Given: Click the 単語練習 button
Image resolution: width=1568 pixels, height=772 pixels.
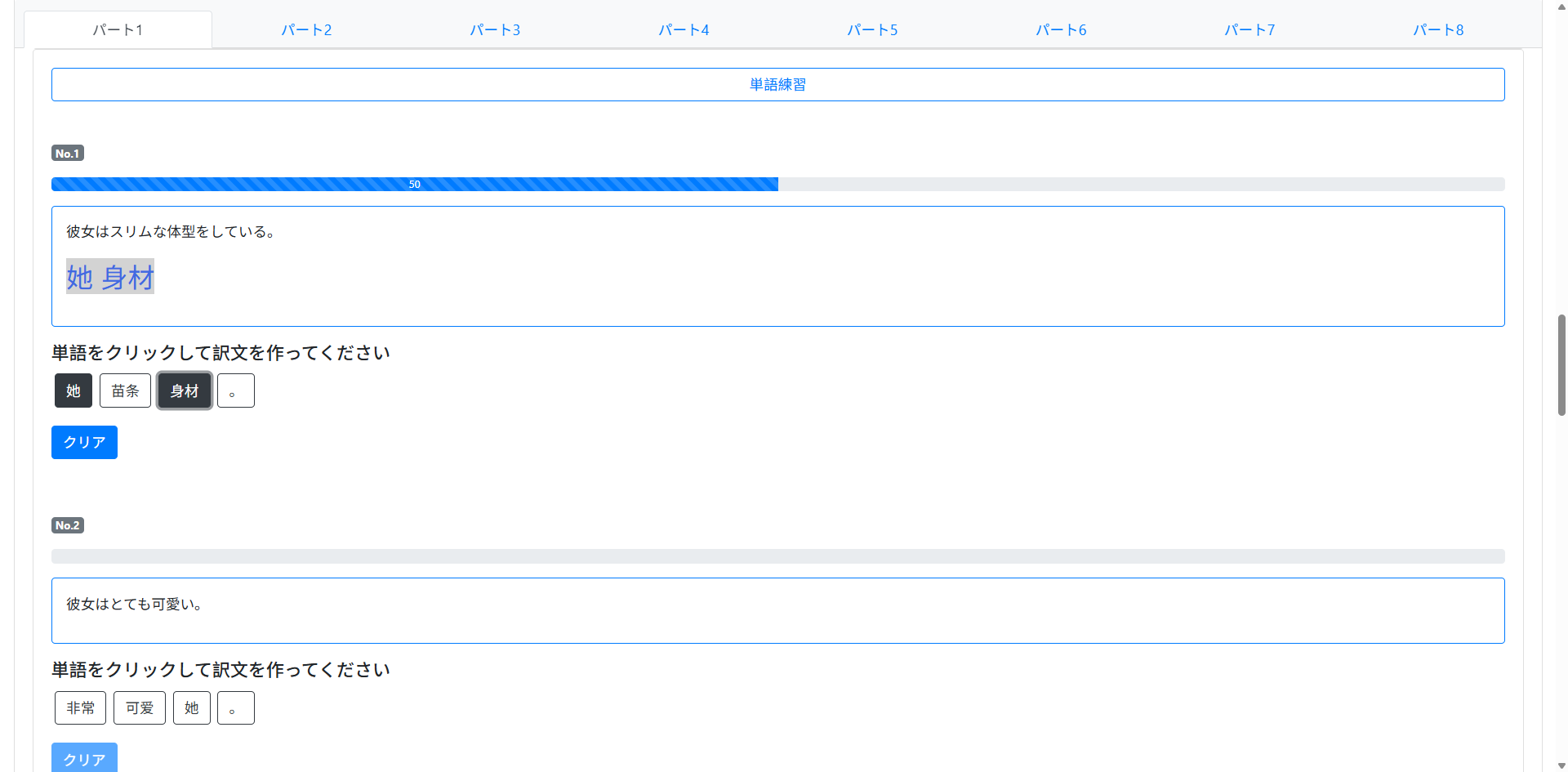Looking at the screenshot, I should tap(777, 85).
